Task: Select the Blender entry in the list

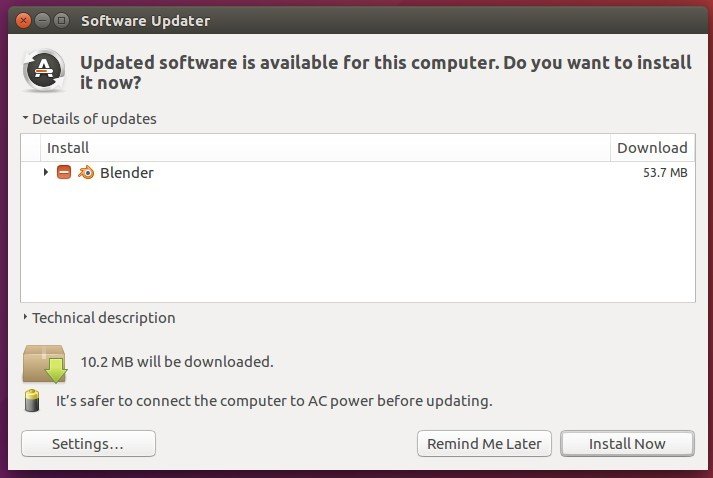Action: pos(127,173)
